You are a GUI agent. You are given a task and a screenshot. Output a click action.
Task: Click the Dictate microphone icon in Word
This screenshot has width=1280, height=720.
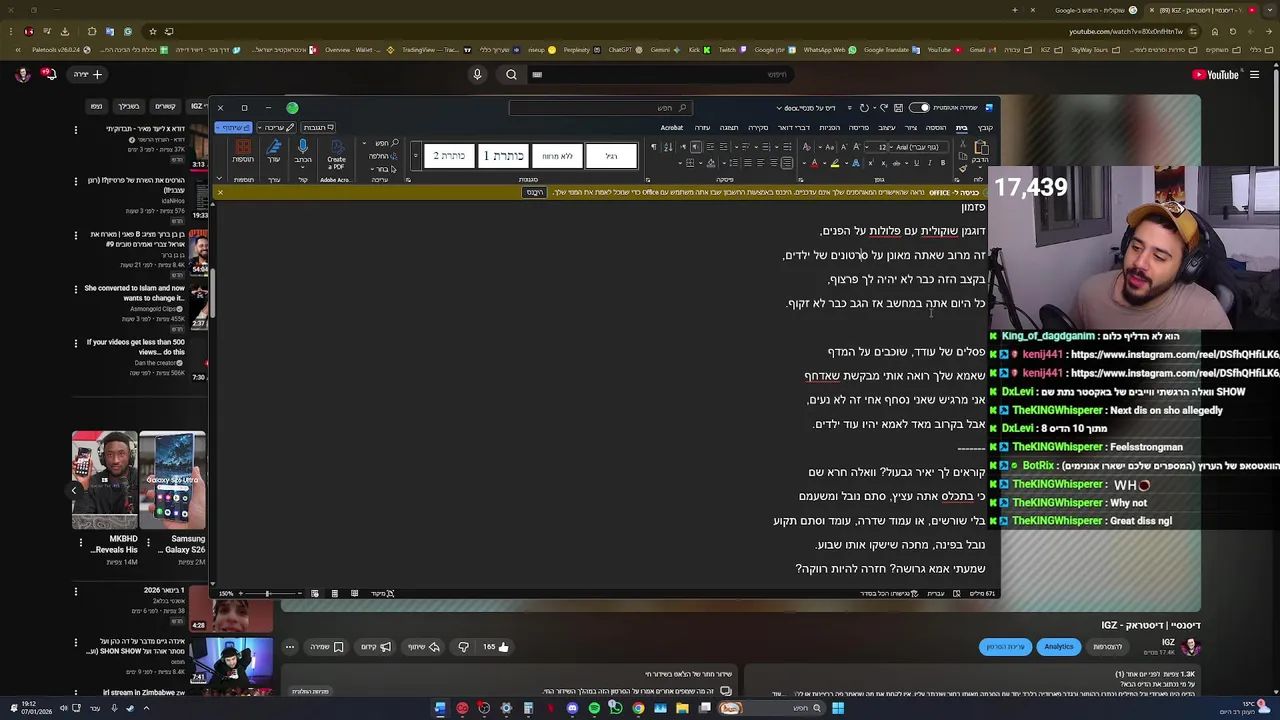point(303,149)
